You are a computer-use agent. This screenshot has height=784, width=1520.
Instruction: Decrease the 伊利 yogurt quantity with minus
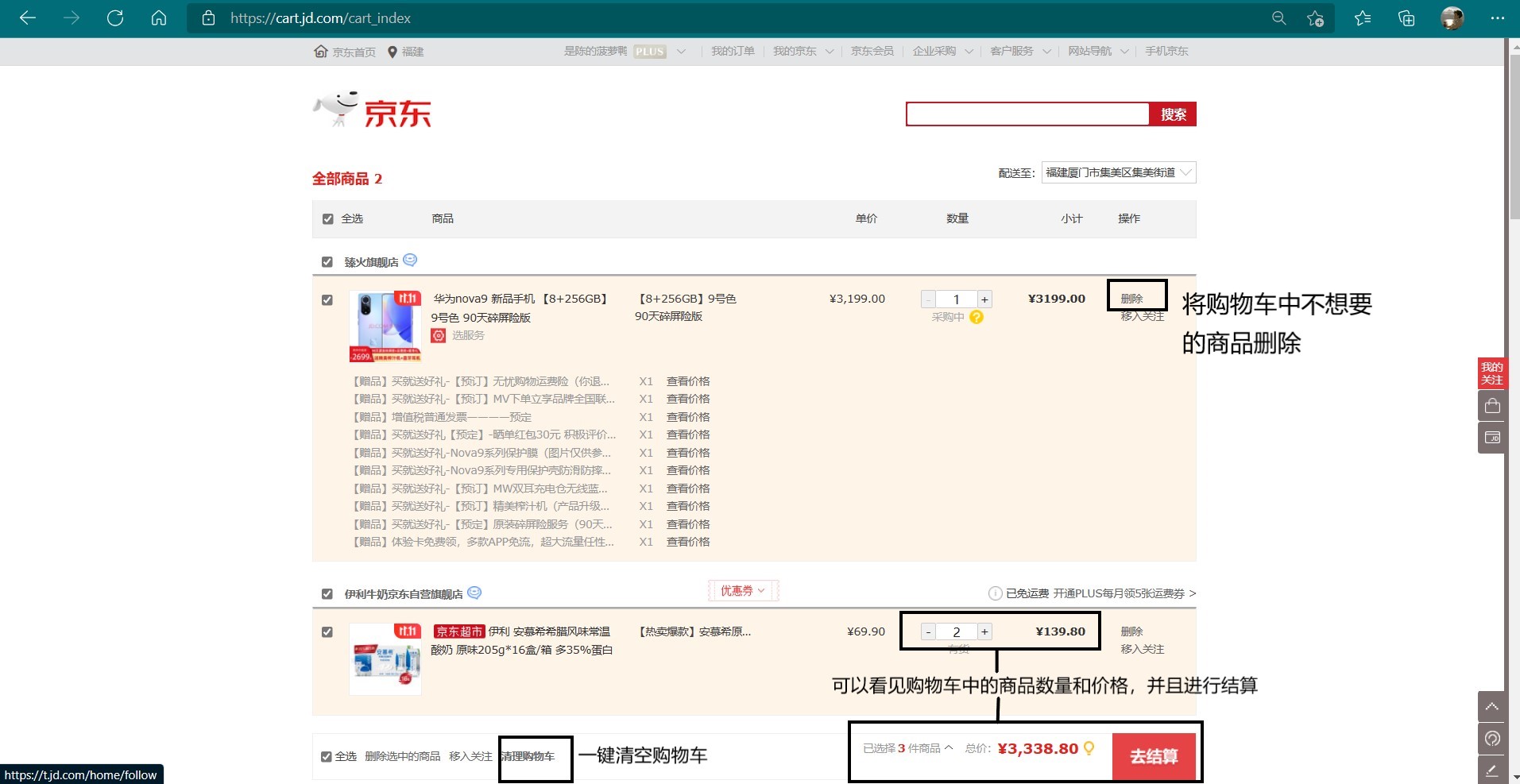(x=928, y=631)
